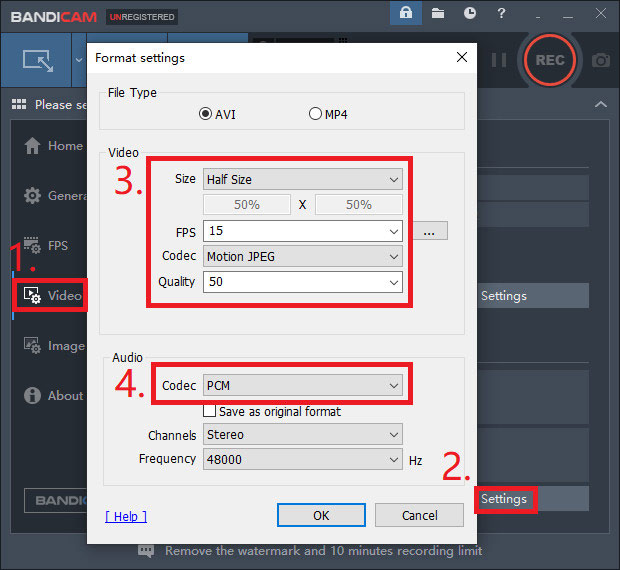The width and height of the screenshot is (620, 570).
Task: Select the MP4 file type radio button
Action: point(316,114)
